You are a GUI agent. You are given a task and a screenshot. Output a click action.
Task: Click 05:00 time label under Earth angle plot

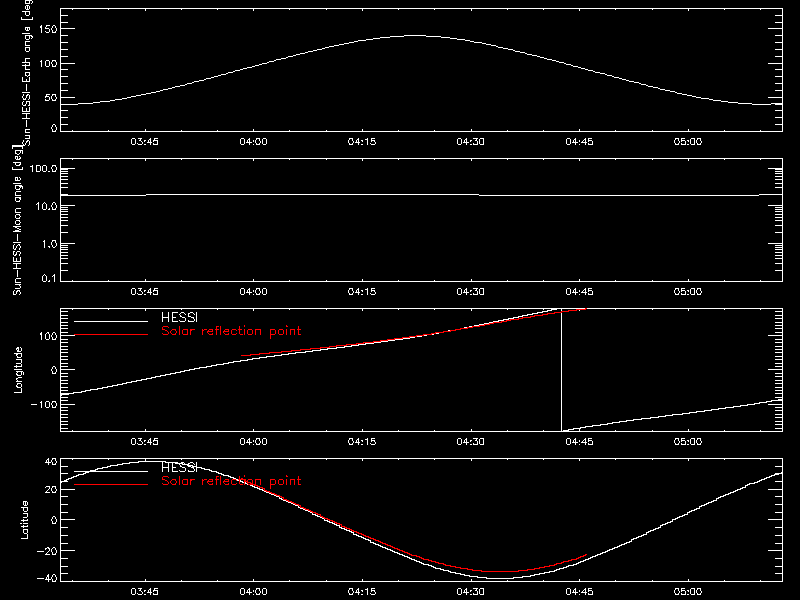688,142
